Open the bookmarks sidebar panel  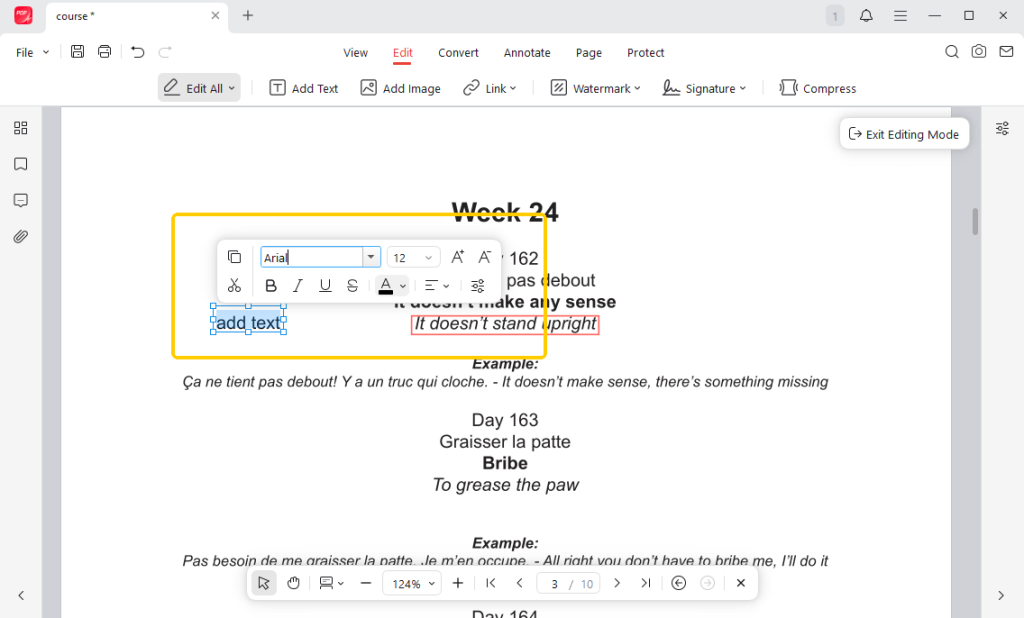(x=21, y=164)
